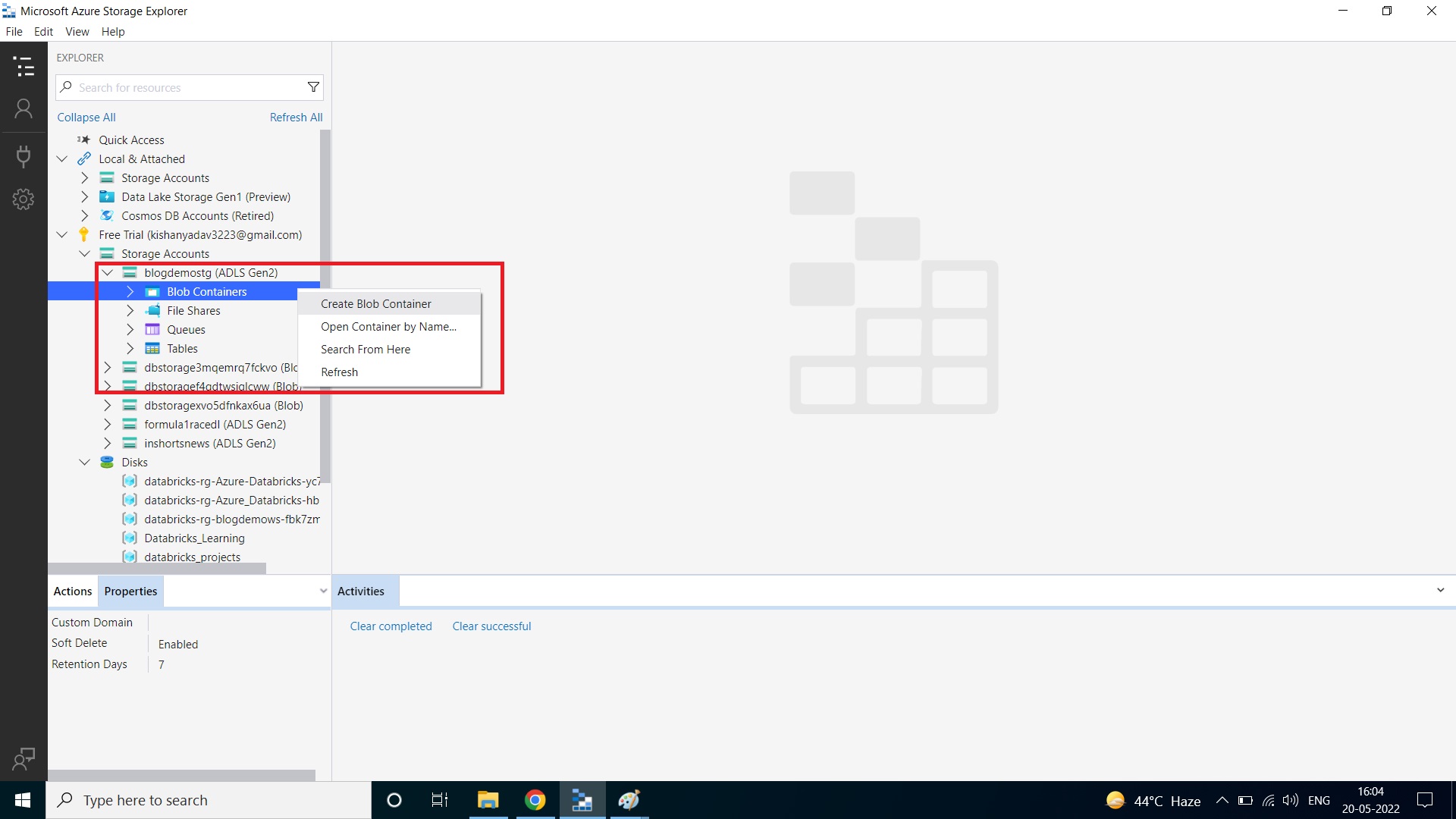This screenshot has height=819, width=1456.
Task: Open the Explorer view in sidebar
Action: (x=24, y=67)
